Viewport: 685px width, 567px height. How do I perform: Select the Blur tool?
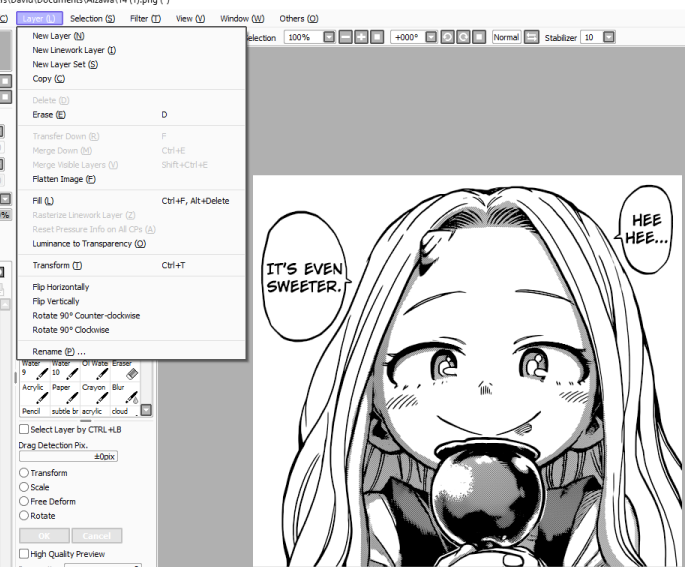point(125,394)
